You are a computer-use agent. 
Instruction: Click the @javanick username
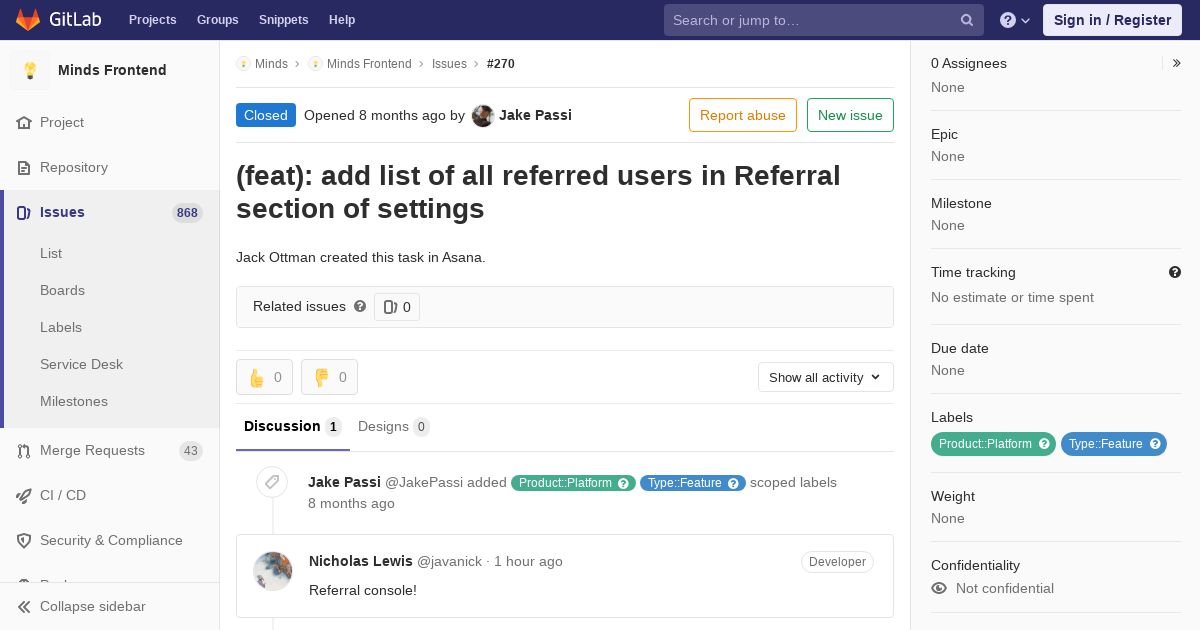[449, 561]
